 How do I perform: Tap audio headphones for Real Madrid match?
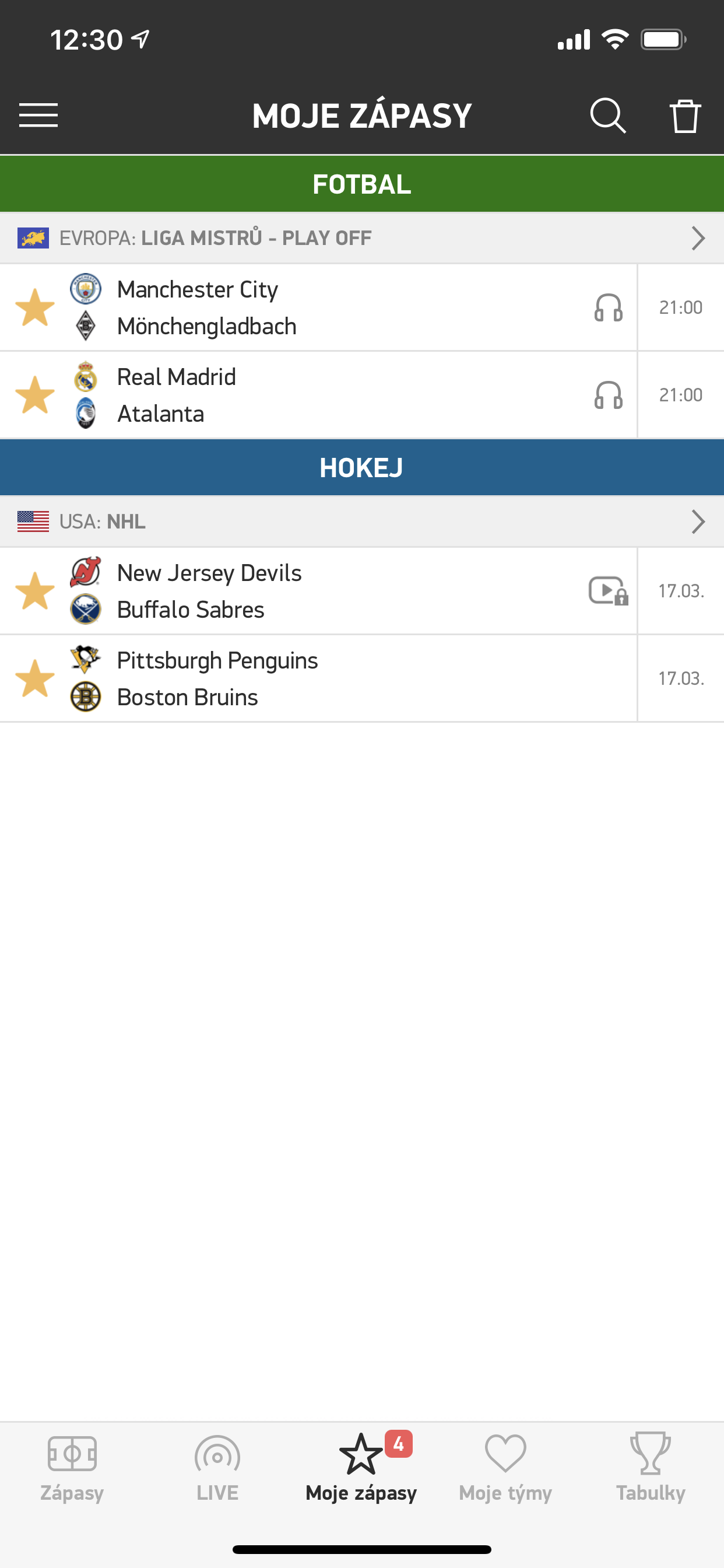[608, 395]
